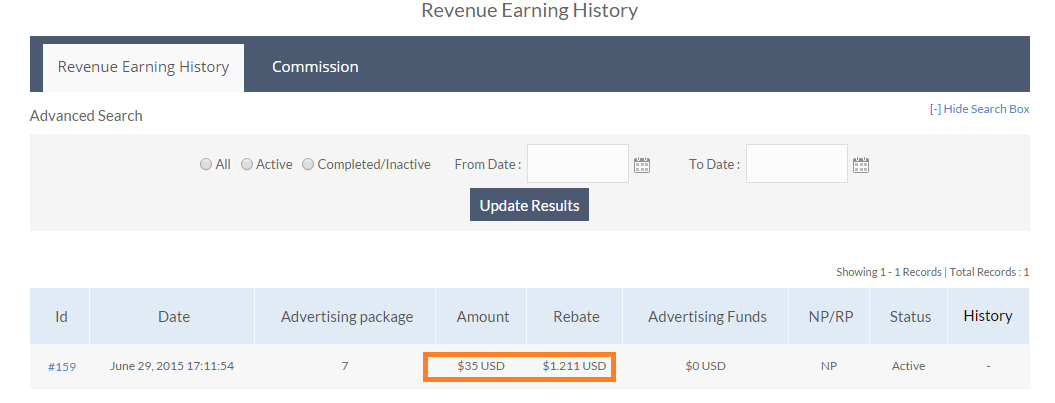Open the From Date calendar picker icon
1055x403 pixels.
642,165
